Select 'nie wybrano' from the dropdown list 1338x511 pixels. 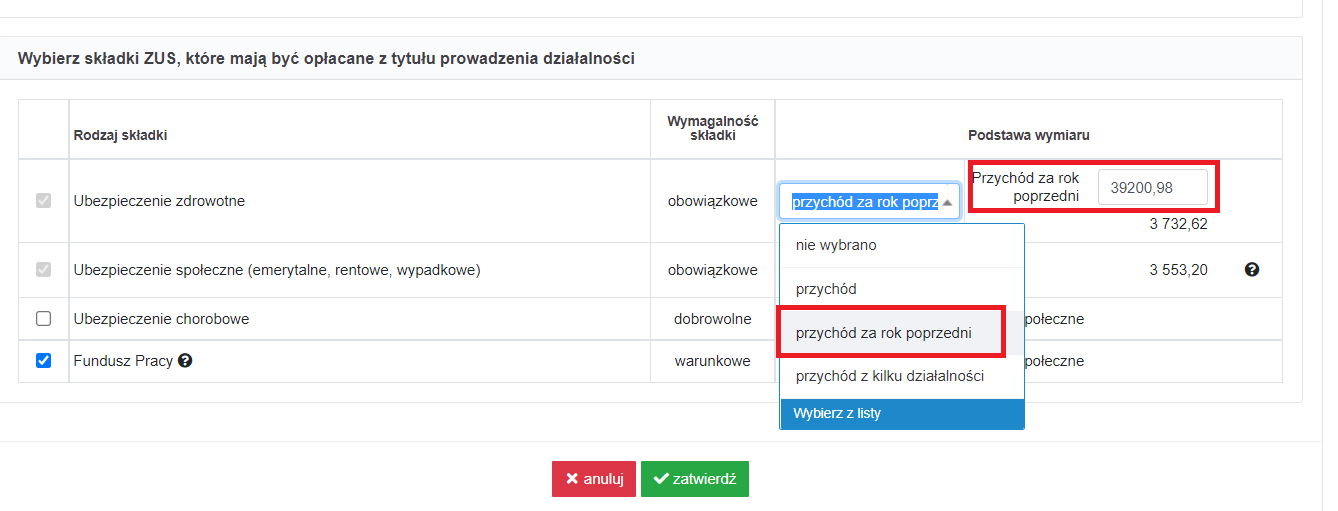click(x=902, y=245)
